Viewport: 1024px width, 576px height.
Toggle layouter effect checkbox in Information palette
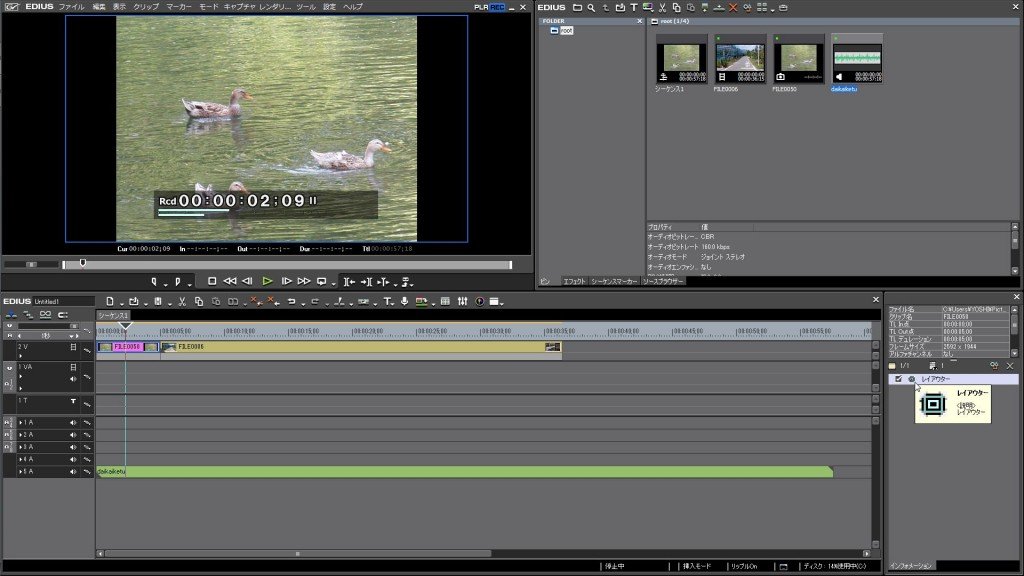tap(899, 379)
